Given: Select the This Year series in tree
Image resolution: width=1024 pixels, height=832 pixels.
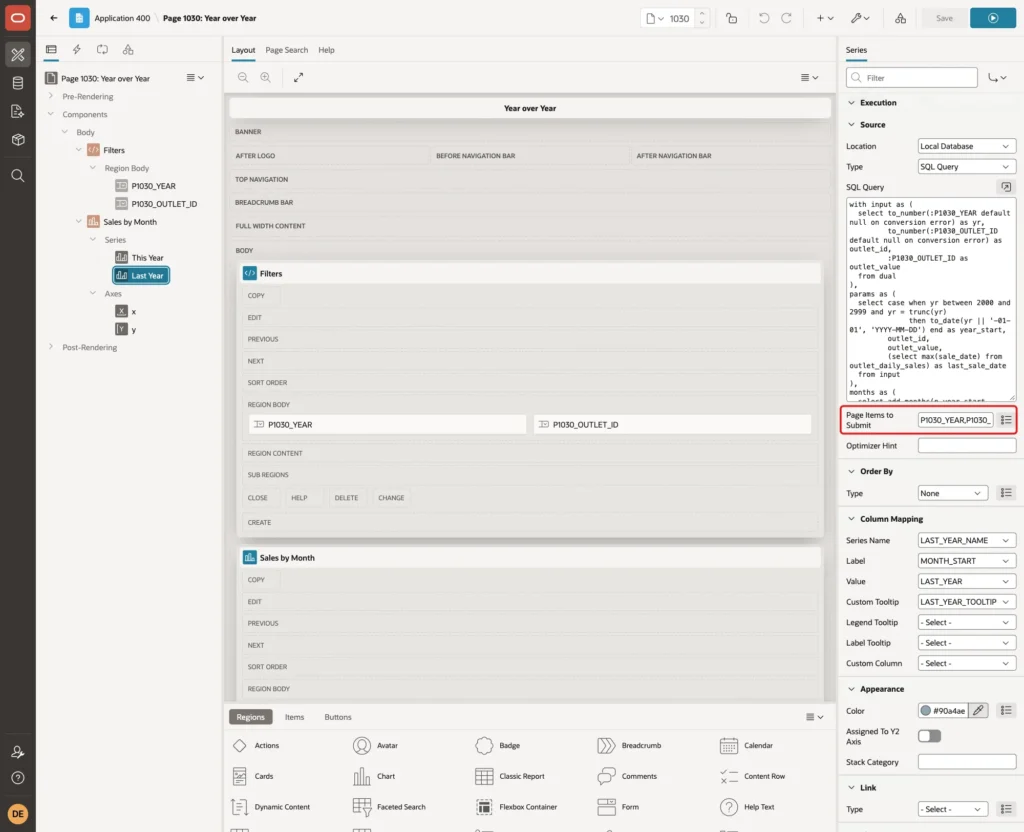Looking at the screenshot, I should click(x=148, y=257).
